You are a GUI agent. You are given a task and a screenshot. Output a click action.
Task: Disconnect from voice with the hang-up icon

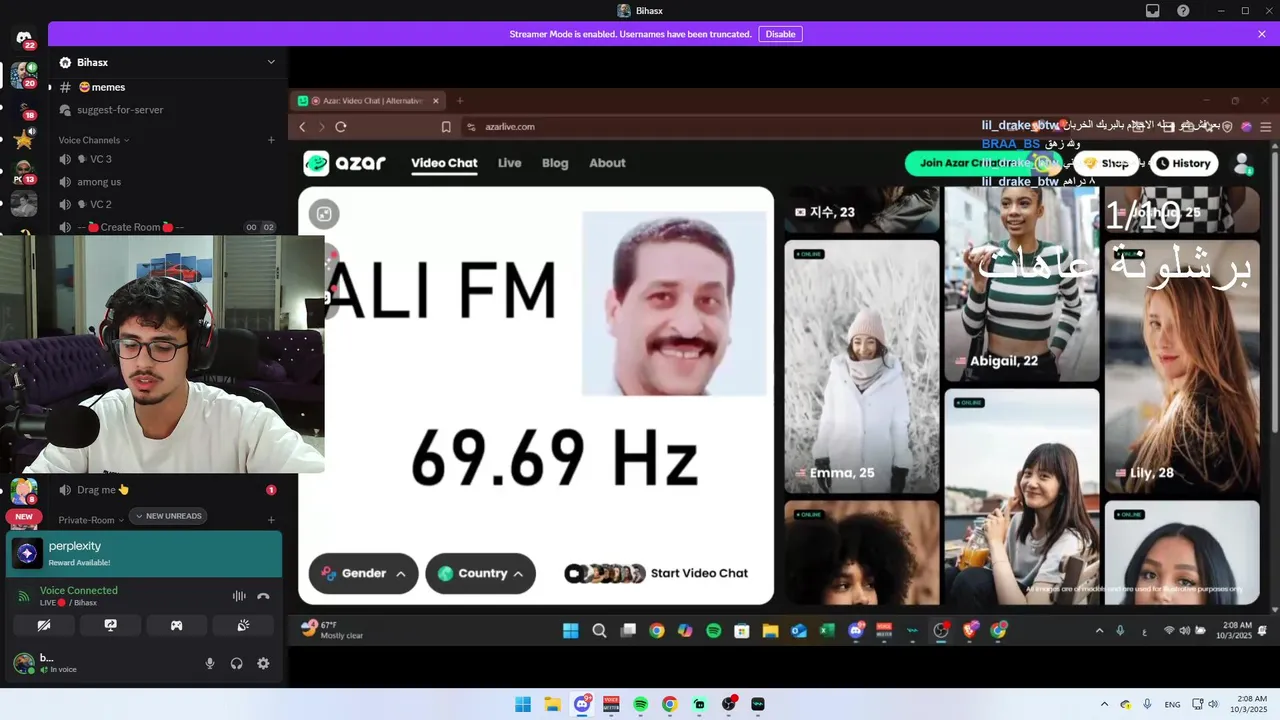point(263,596)
